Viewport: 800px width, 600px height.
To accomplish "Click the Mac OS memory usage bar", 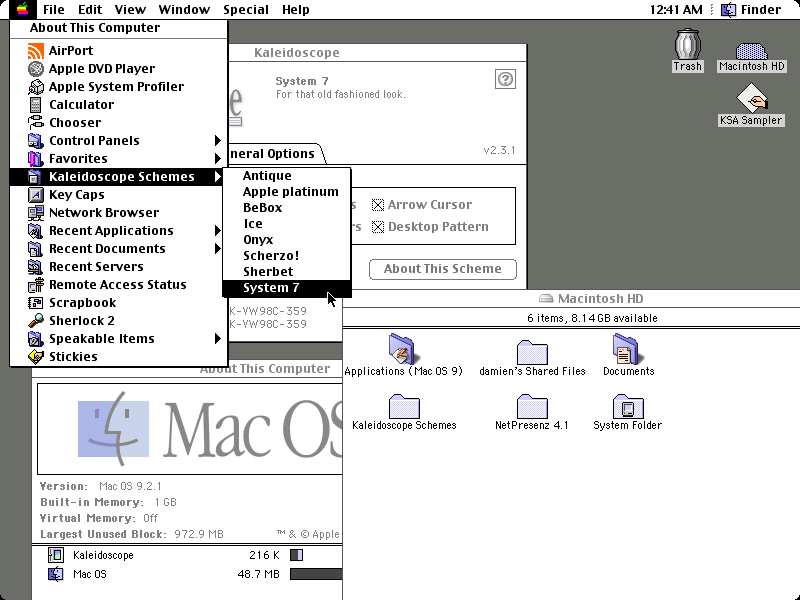I will 316,574.
